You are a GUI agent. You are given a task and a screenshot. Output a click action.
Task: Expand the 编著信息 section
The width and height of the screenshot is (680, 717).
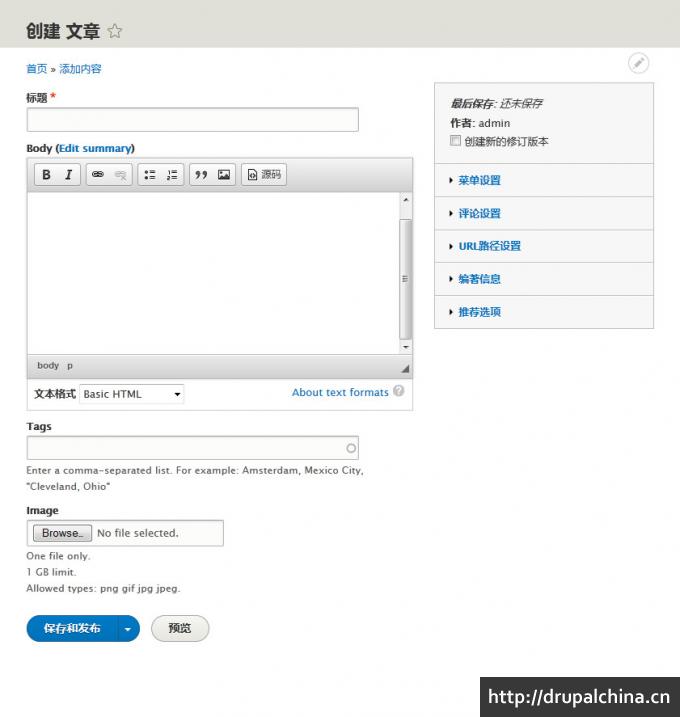coord(479,279)
